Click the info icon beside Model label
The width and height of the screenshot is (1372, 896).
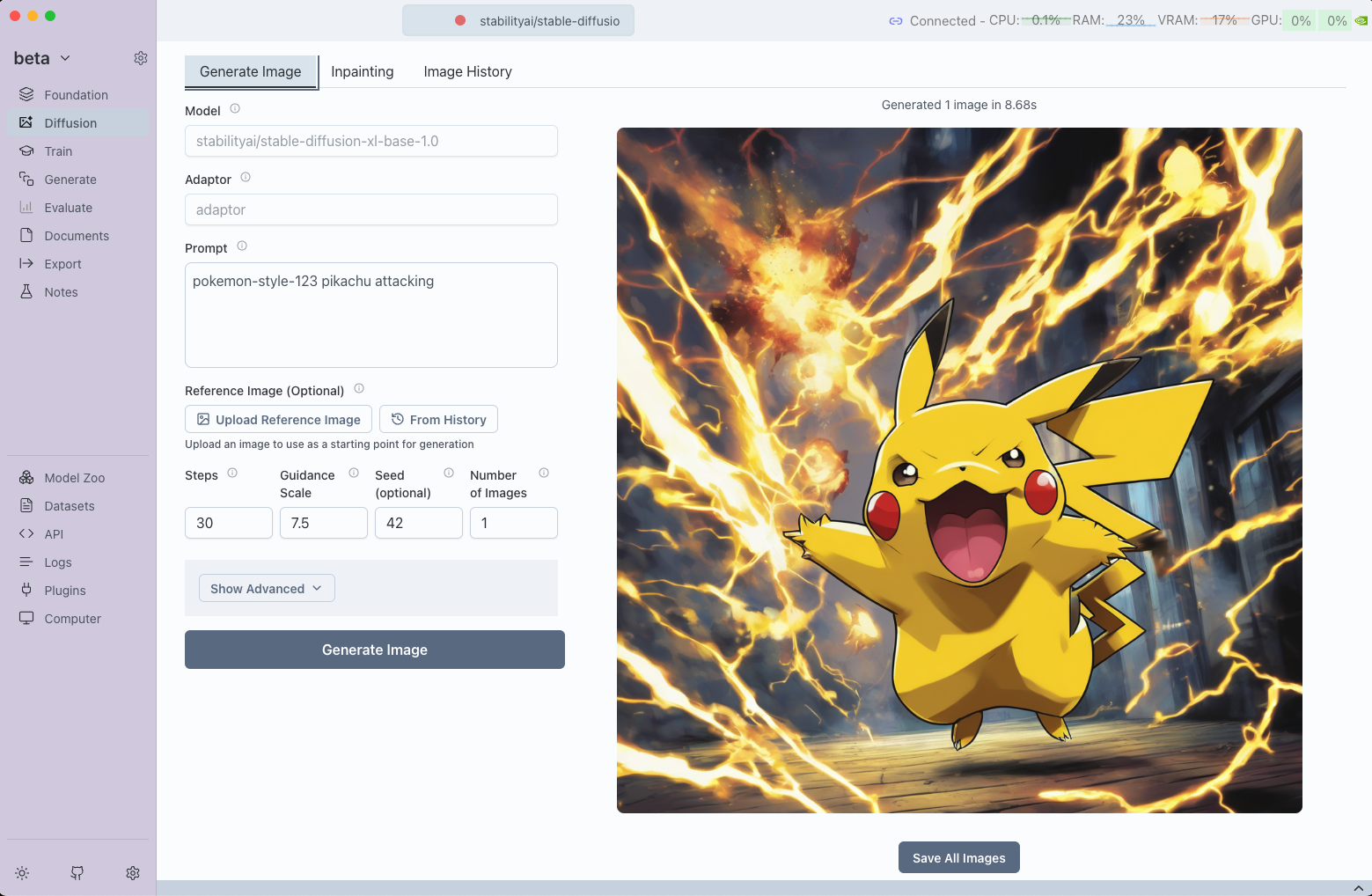235,109
